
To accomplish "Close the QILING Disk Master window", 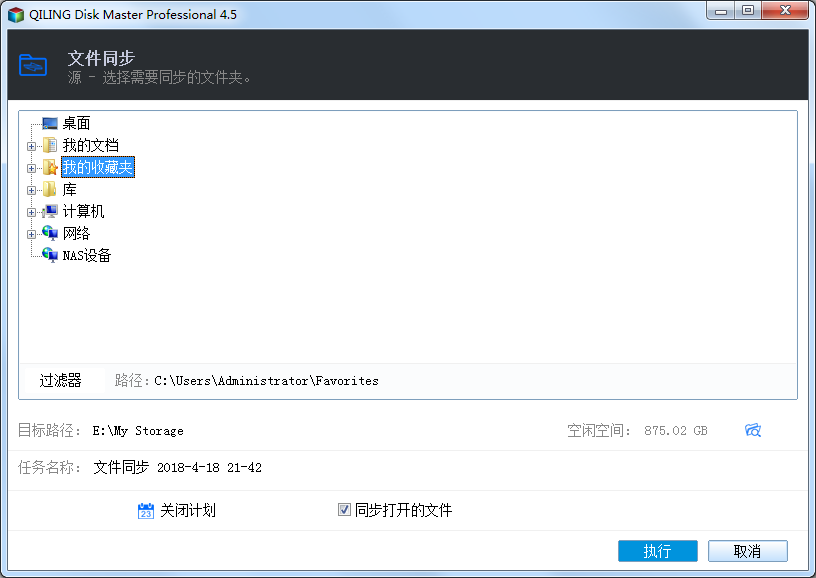I will 785,11.
